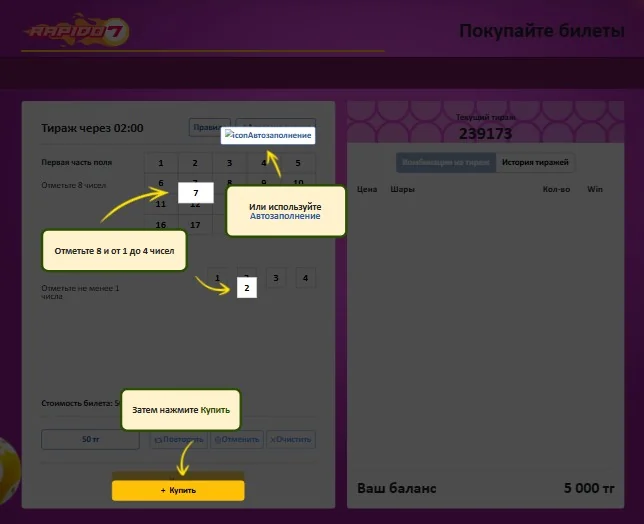Switch to Комбинации на тираж tab
644x524 pixels.
tap(446, 162)
